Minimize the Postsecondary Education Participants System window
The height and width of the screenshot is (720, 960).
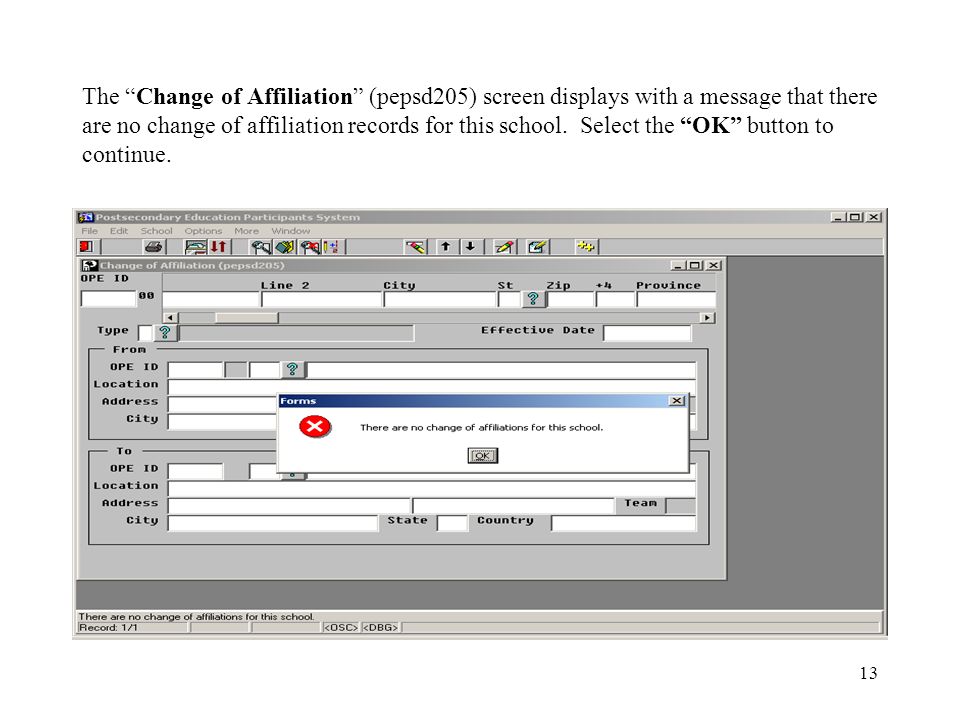pos(838,217)
